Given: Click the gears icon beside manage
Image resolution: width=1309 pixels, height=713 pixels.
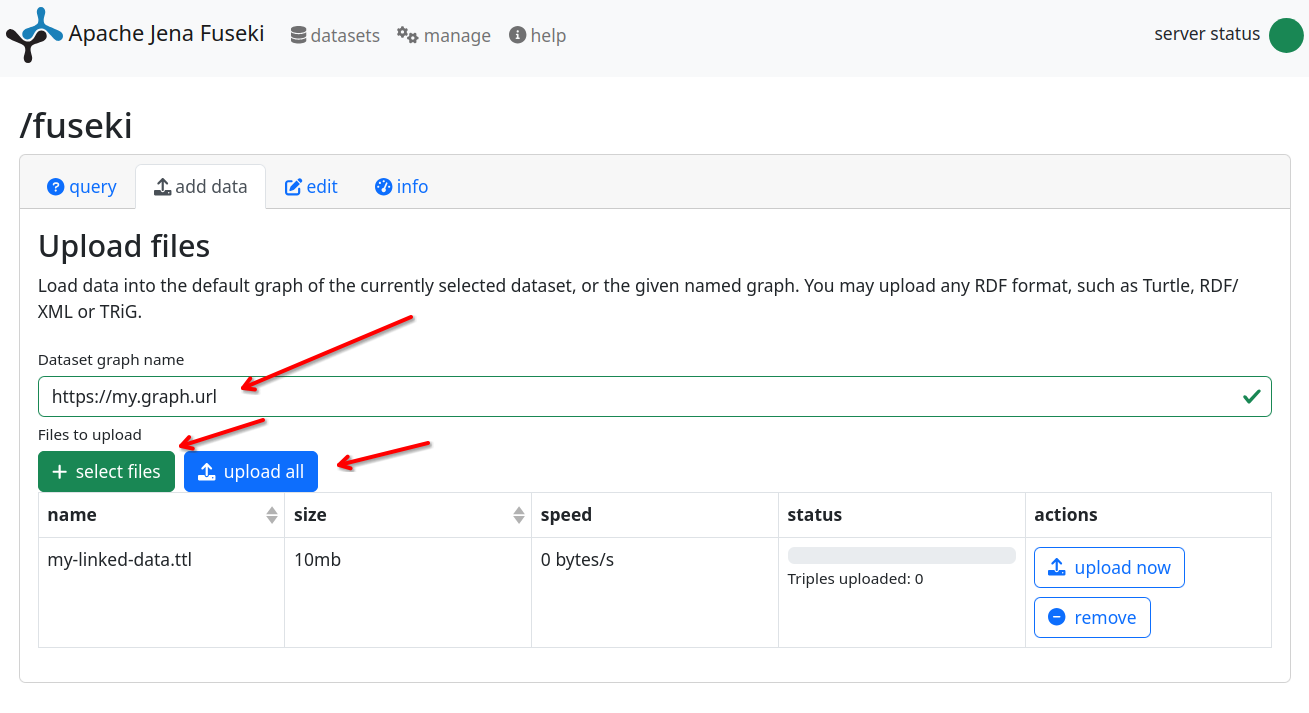Looking at the screenshot, I should coord(407,35).
